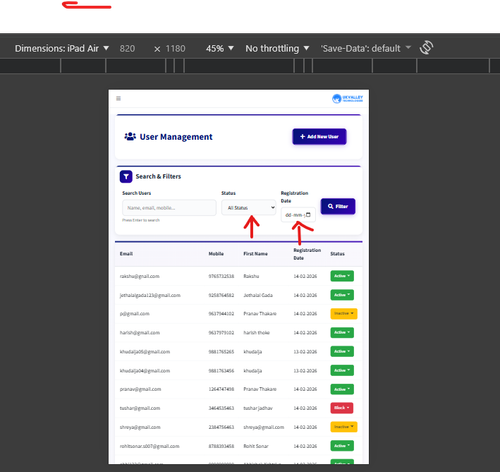500x472 pixels.
Task: Click the device height field showing 1180
Action: coord(175,49)
